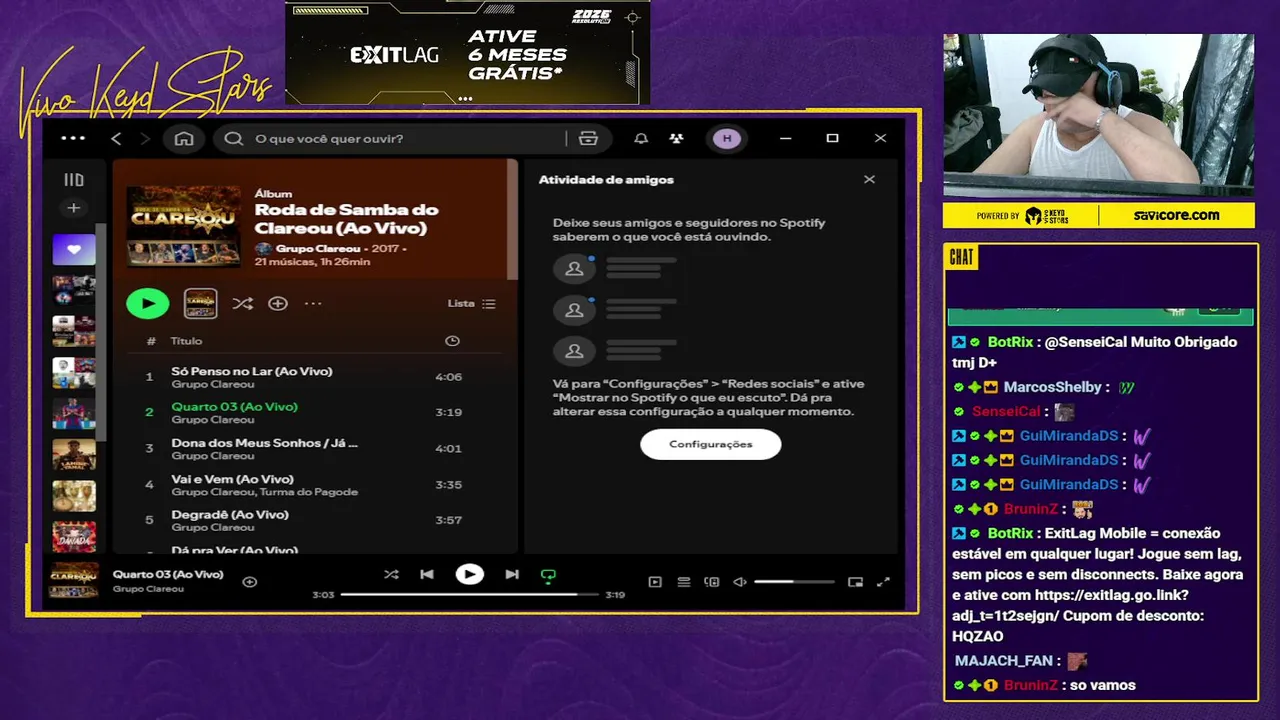Skip to the previous track
This screenshot has height=720, width=1280.
click(x=427, y=574)
